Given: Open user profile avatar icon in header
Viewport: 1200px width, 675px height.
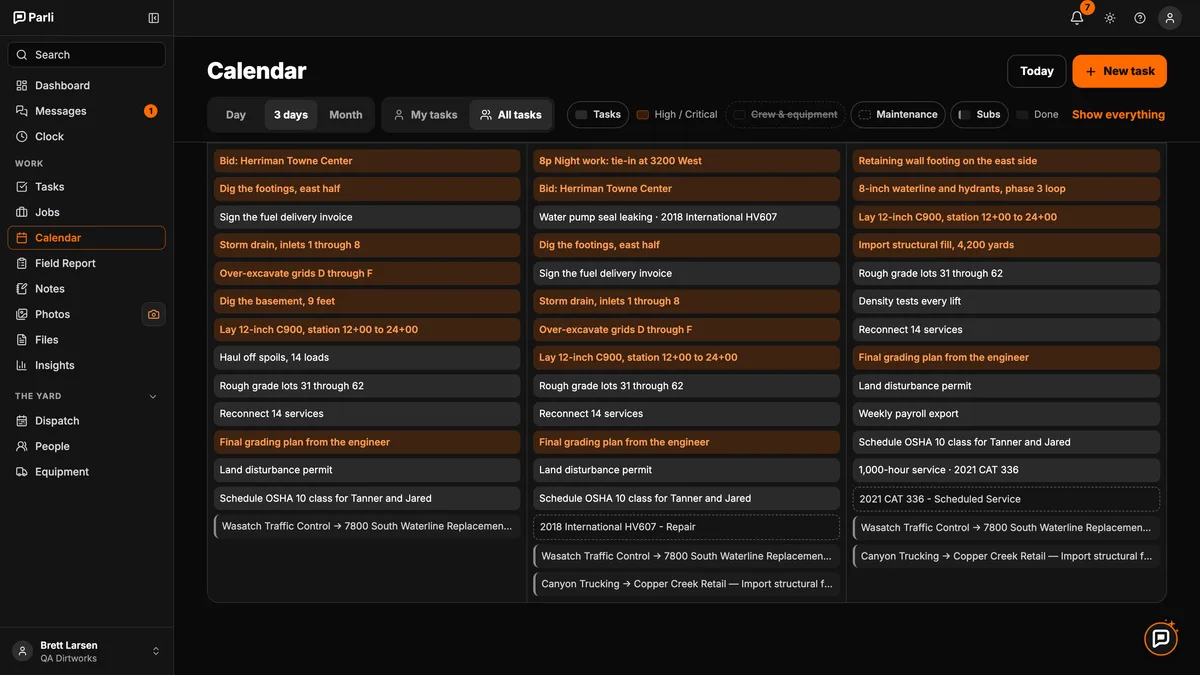Looking at the screenshot, I should 1170,18.
